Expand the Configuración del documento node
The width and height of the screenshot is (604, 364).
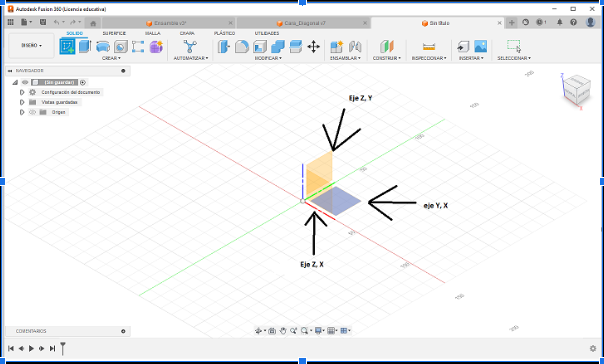point(22,92)
